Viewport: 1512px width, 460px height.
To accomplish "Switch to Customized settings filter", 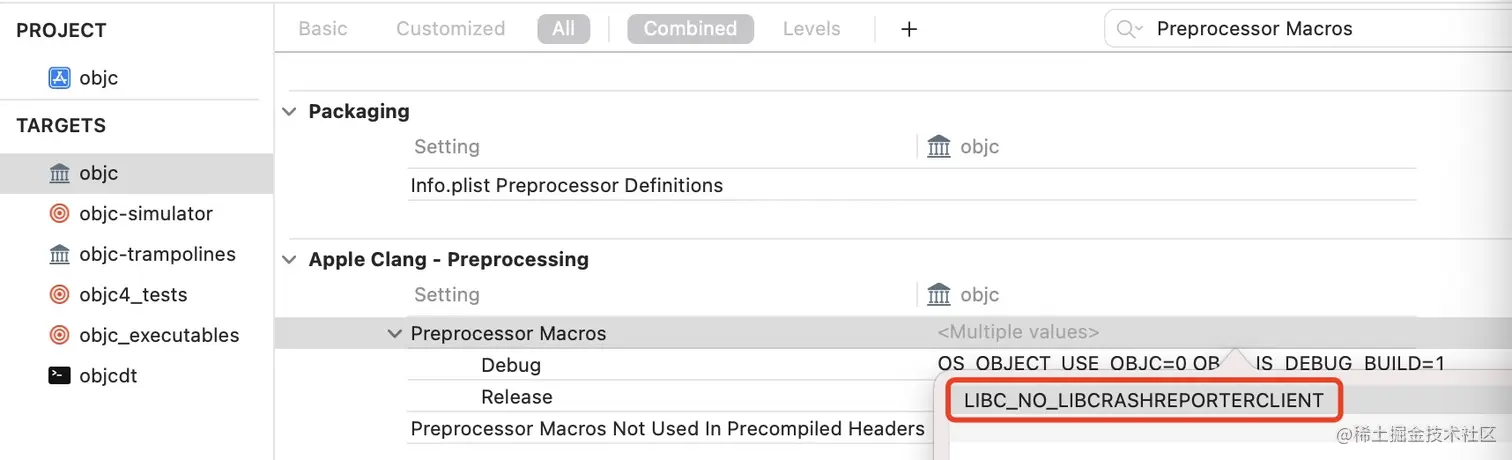I will click(x=450, y=29).
